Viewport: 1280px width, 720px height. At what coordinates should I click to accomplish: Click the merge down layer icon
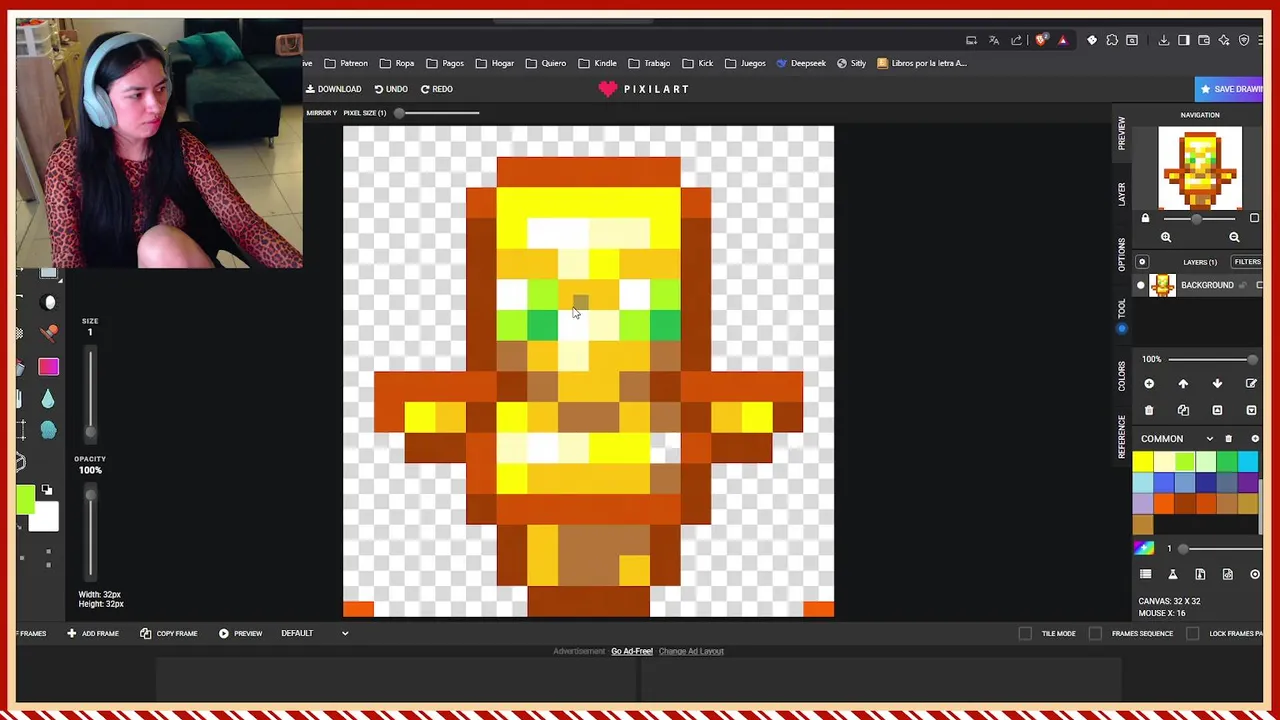click(x=1251, y=410)
